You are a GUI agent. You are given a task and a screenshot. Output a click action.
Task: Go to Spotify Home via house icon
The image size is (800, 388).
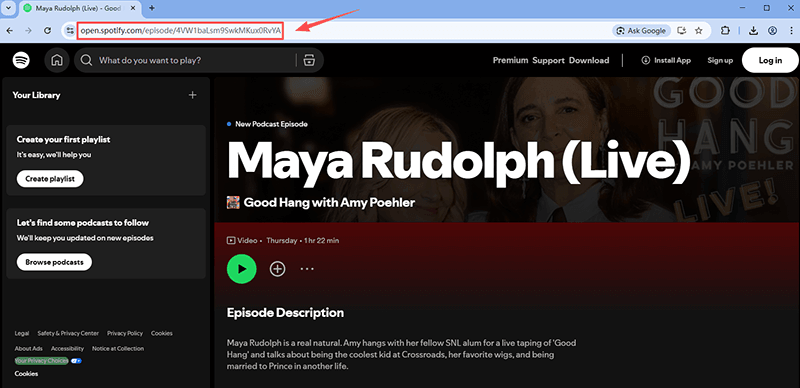click(57, 60)
